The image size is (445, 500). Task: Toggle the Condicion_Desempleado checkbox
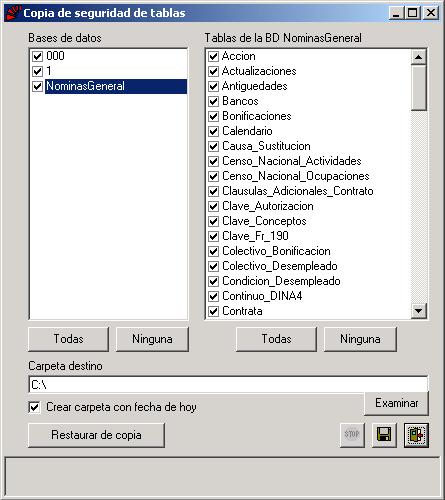point(213,281)
